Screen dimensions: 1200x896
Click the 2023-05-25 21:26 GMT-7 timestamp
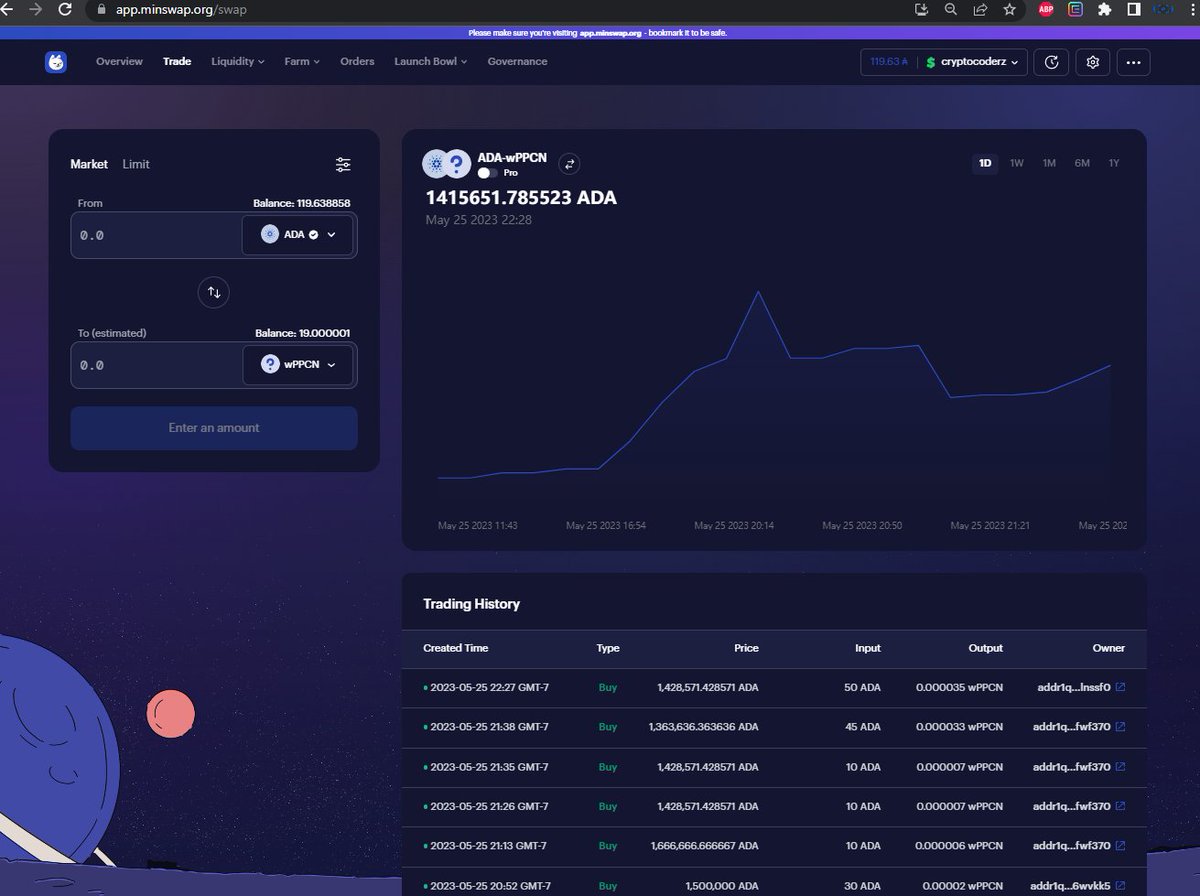coord(489,806)
